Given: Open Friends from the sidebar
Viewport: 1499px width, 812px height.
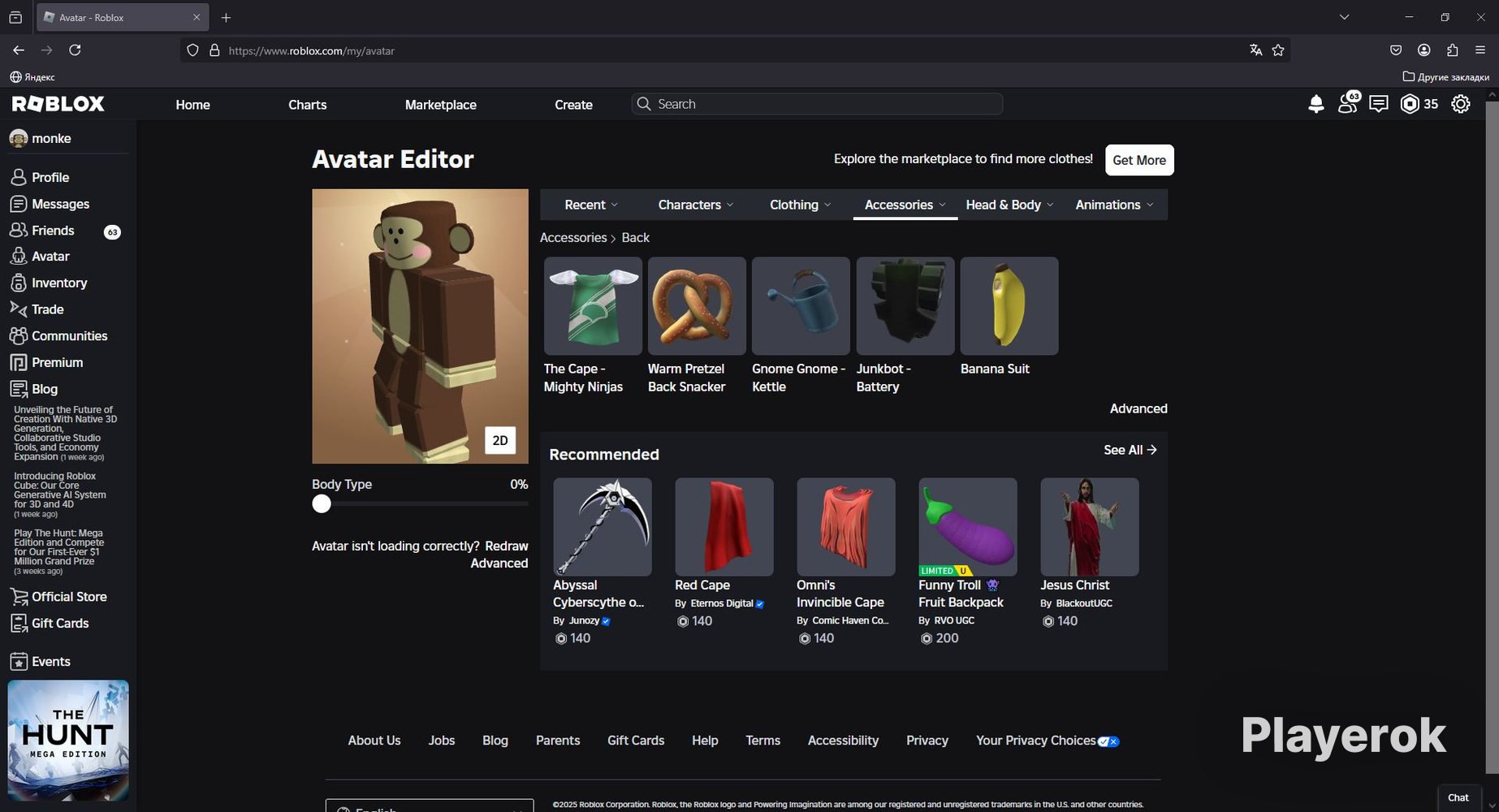Looking at the screenshot, I should (53, 231).
